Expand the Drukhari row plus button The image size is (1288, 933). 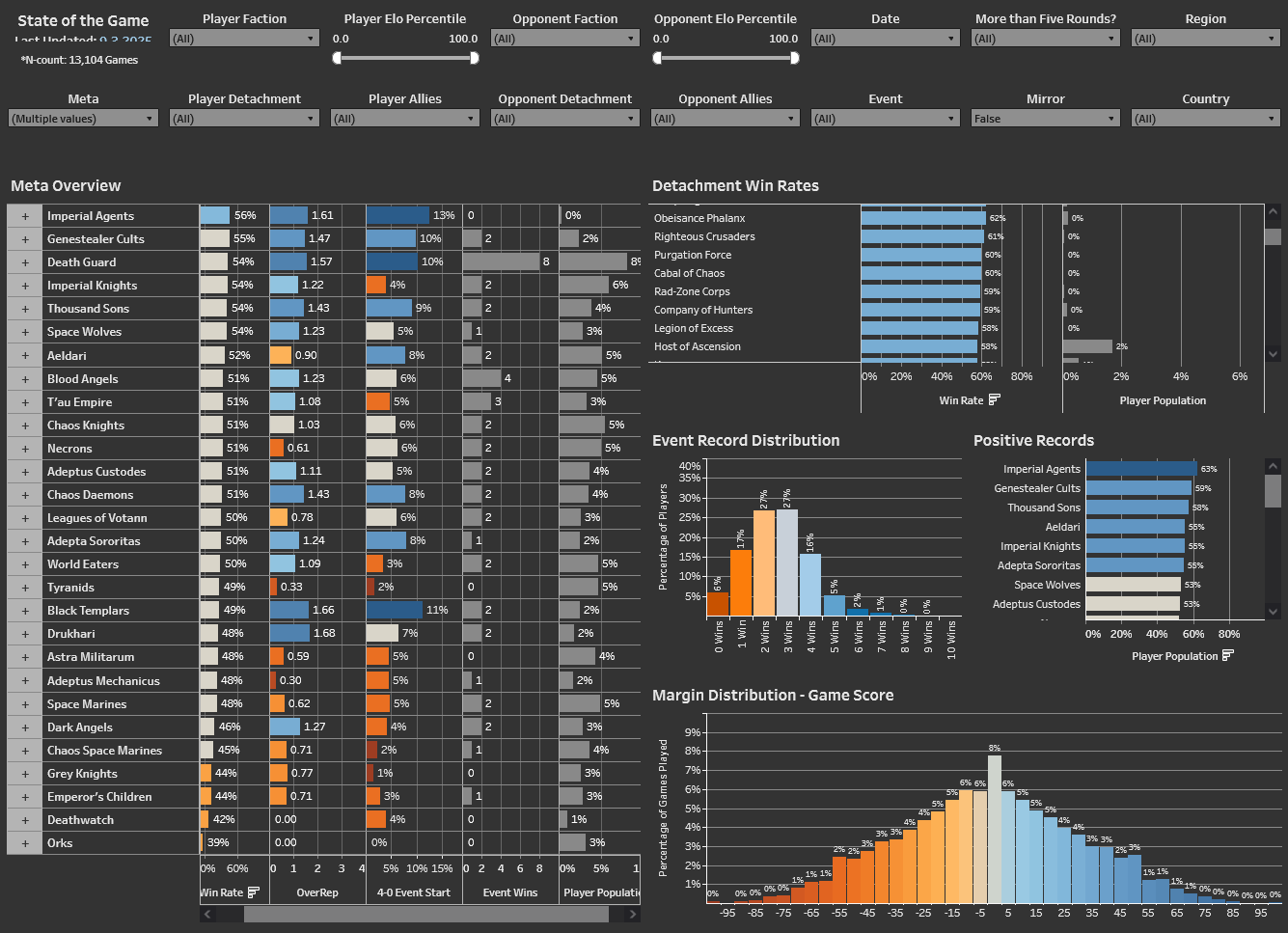pyautogui.click(x=25, y=634)
